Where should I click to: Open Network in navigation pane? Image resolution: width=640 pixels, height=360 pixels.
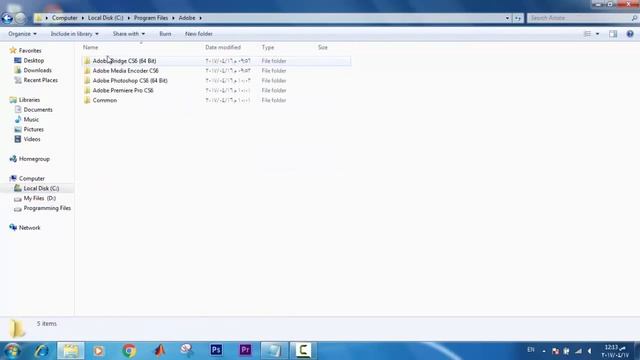(x=29, y=227)
